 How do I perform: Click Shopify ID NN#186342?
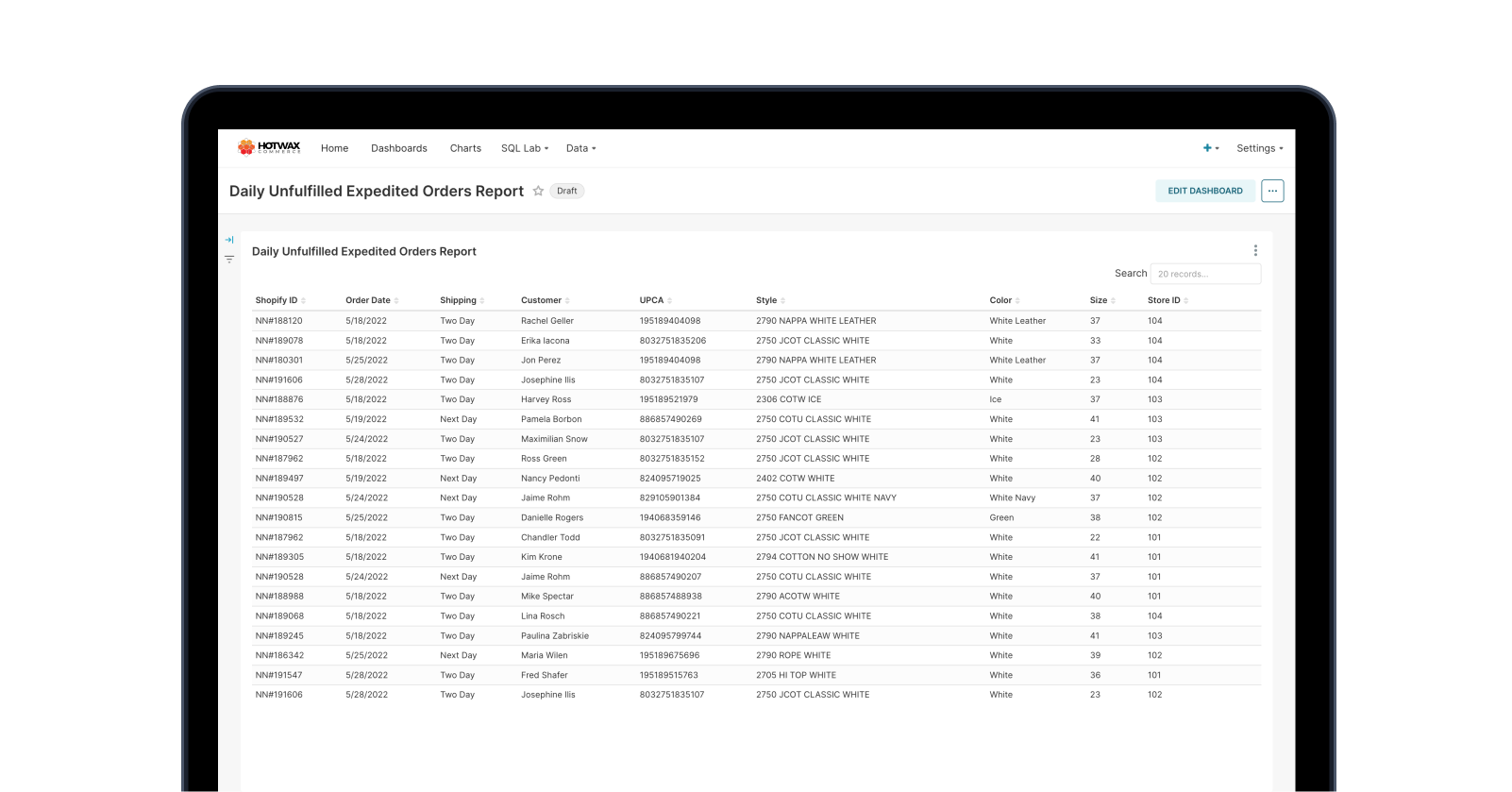coord(279,655)
